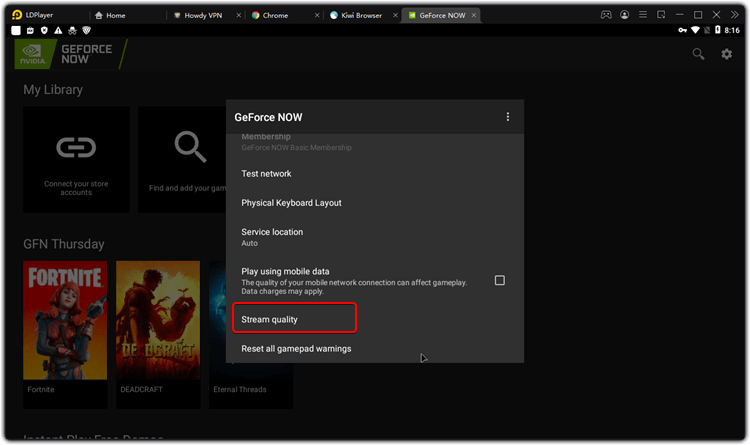Click the LDPlayer multi-window icon

click(661, 15)
